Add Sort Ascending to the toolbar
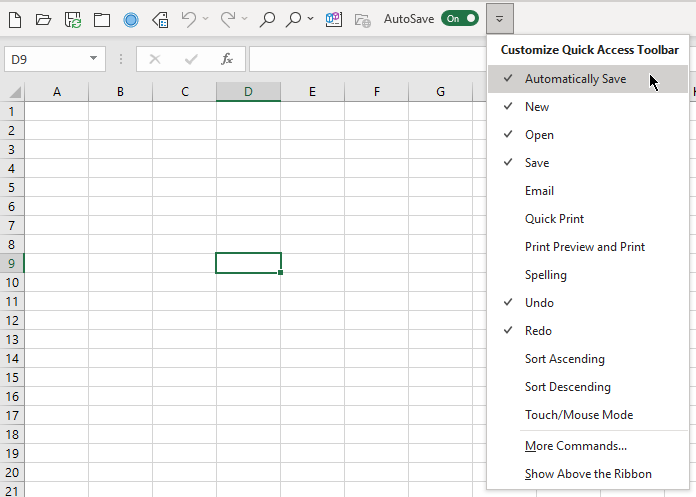The width and height of the screenshot is (696, 497). pyautogui.click(x=588, y=359)
